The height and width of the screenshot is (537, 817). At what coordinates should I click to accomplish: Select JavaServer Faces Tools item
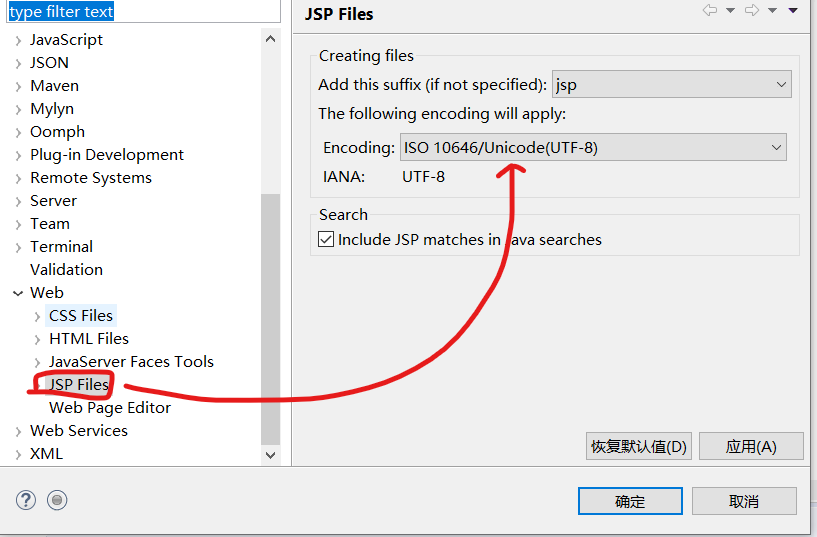pos(131,361)
